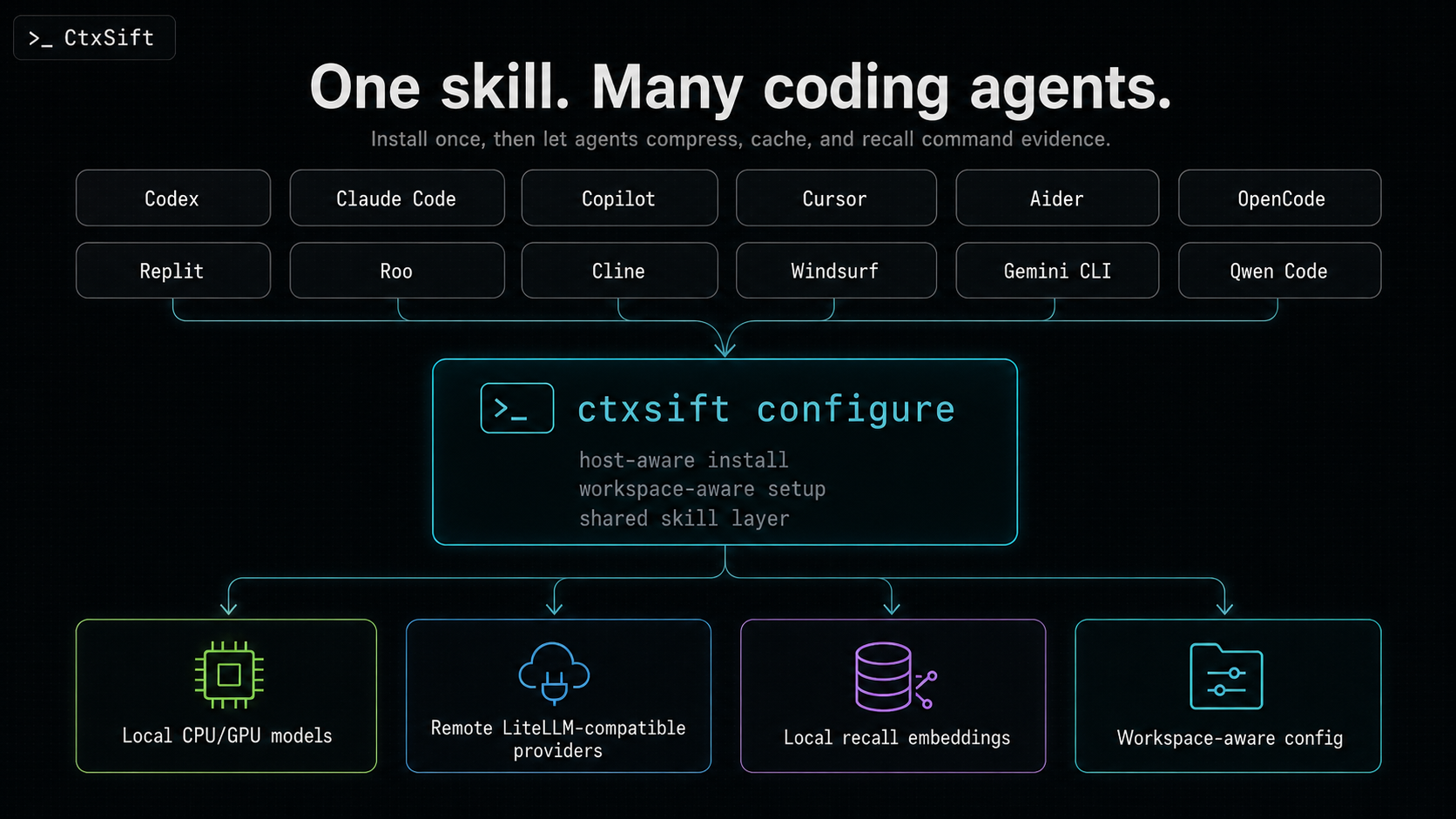1456x819 pixels.
Task: Choose the Qwen Code agent box
Action: coord(1280,270)
